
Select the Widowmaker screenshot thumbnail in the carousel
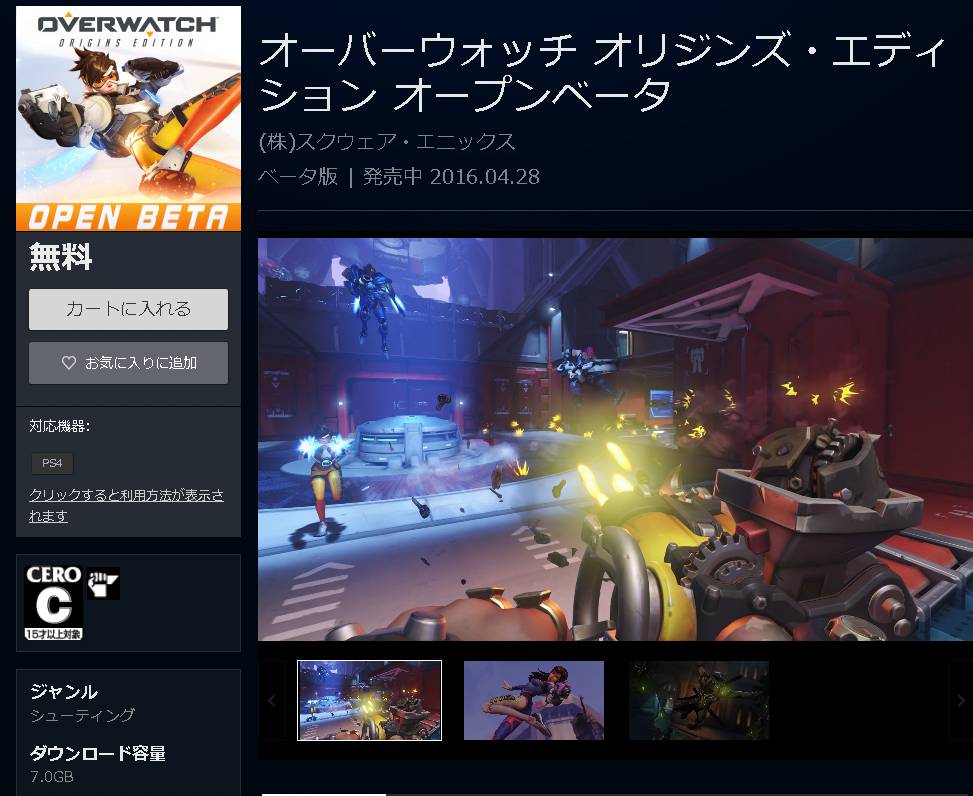tap(534, 700)
